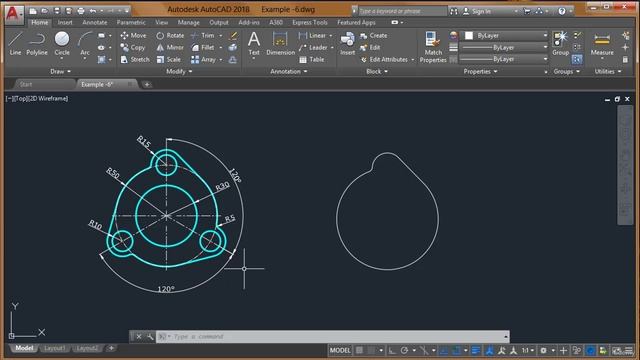Expand the Modify panel
640x360 pixels.
(x=179, y=71)
